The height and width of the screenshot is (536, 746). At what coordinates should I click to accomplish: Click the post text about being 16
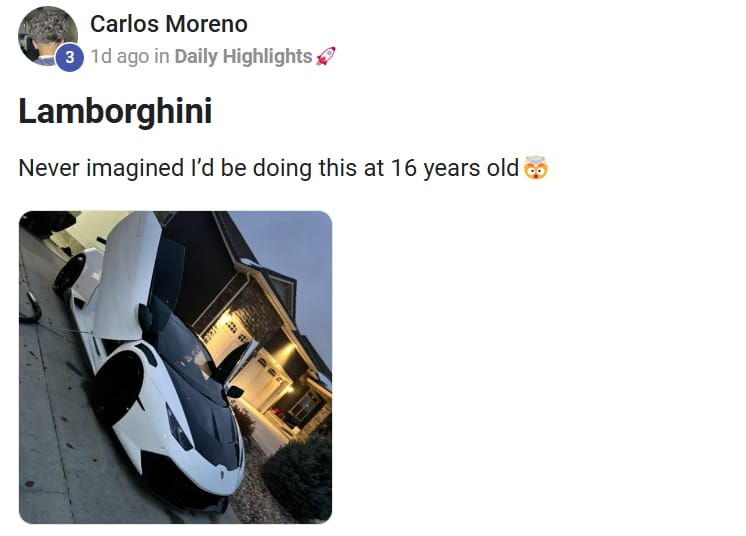click(268, 168)
